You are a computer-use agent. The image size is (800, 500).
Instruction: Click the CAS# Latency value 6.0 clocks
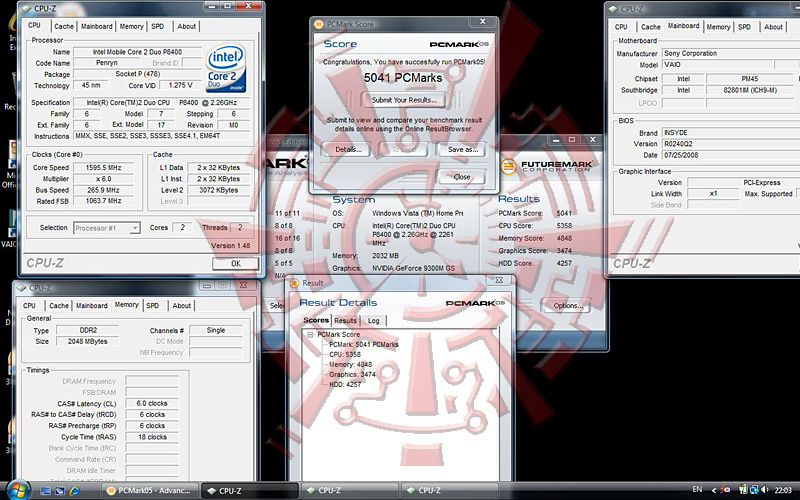coord(152,403)
